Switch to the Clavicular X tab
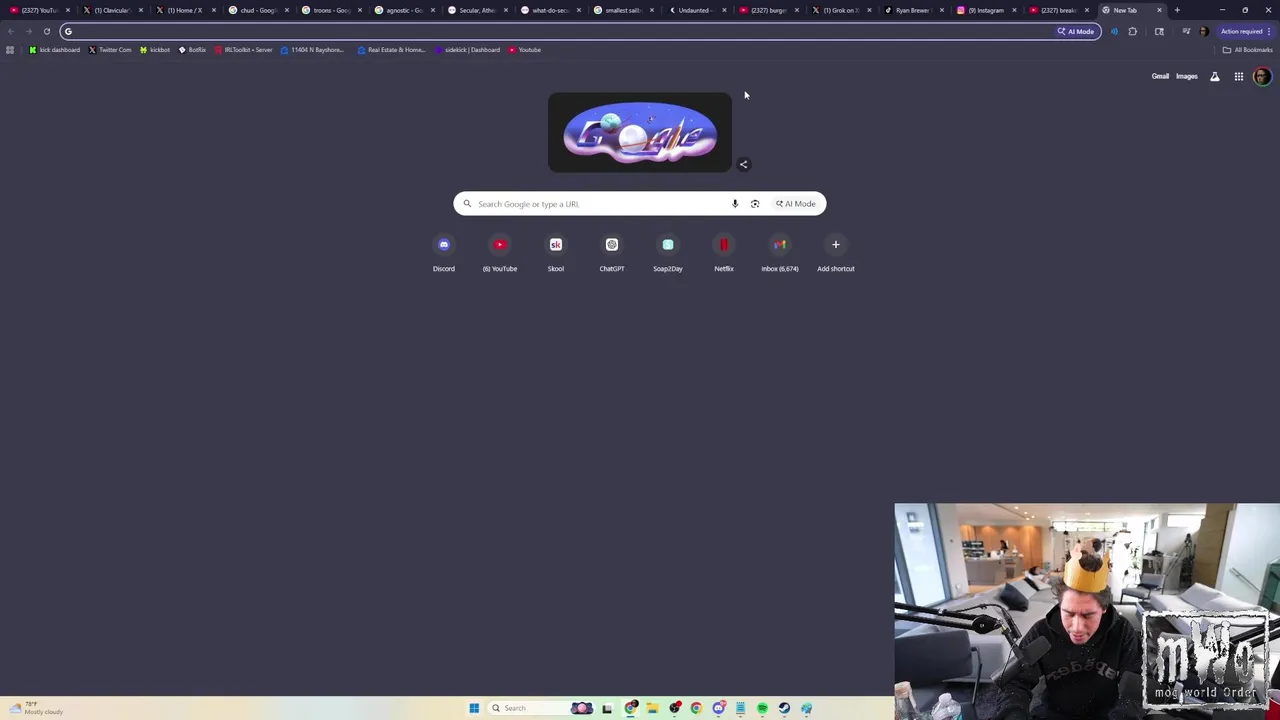 pyautogui.click(x=110, y=10)
